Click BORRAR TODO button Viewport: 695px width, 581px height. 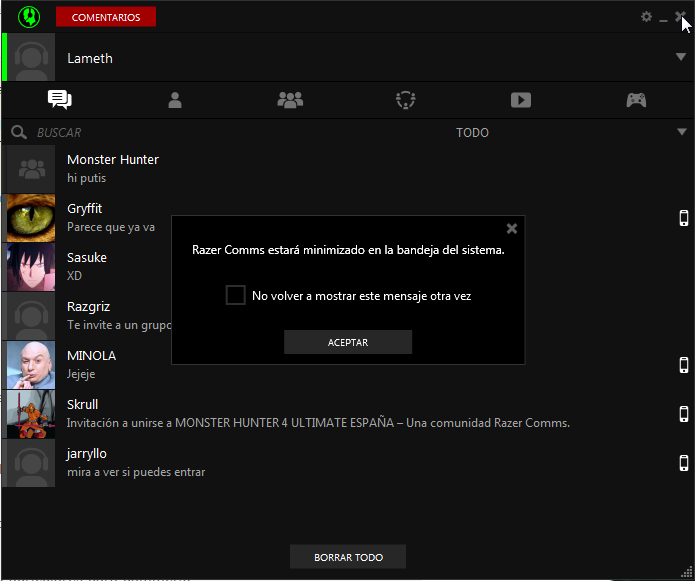coord(348,557)
